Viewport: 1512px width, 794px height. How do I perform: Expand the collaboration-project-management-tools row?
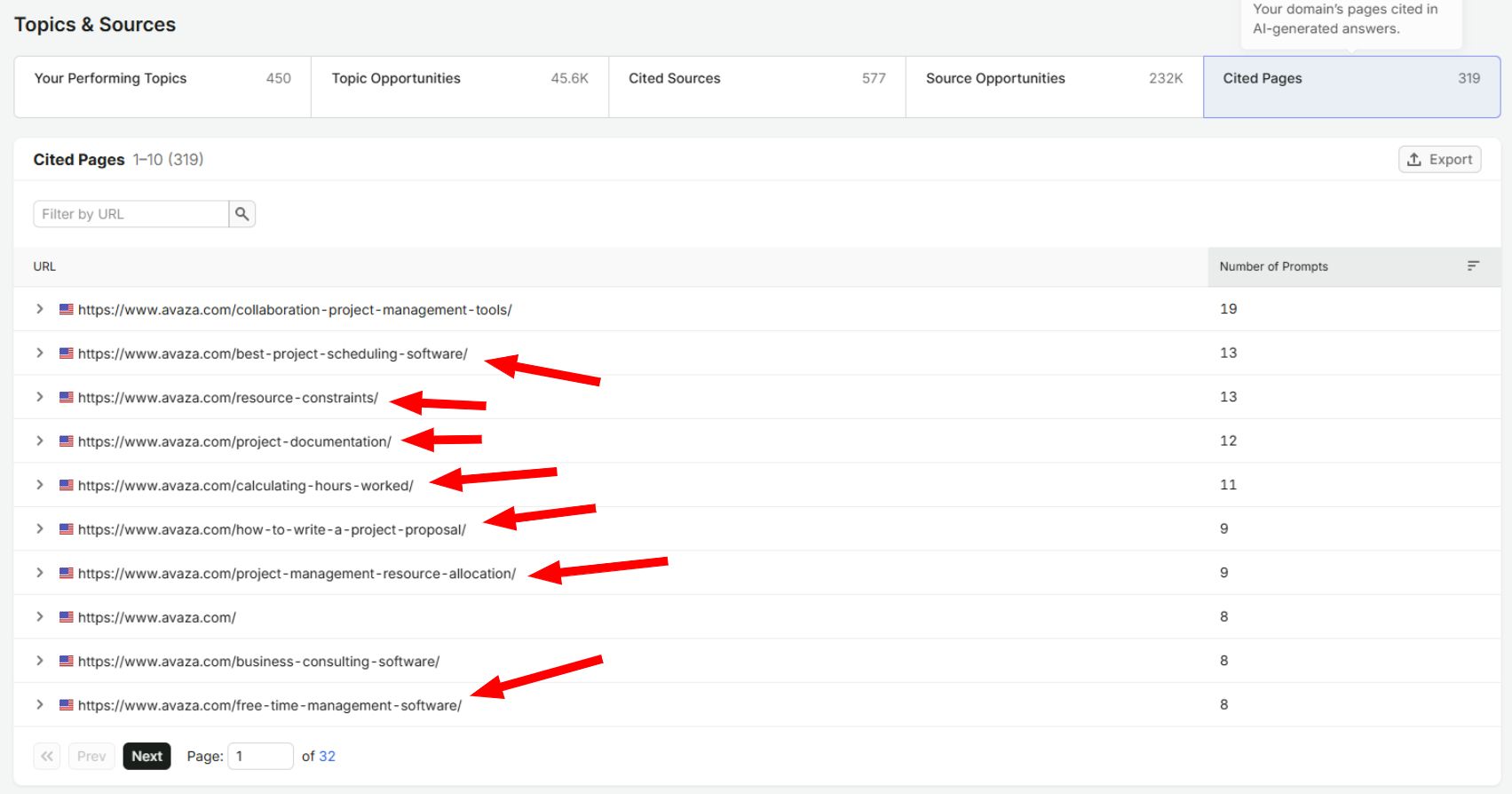pos(40,309)
